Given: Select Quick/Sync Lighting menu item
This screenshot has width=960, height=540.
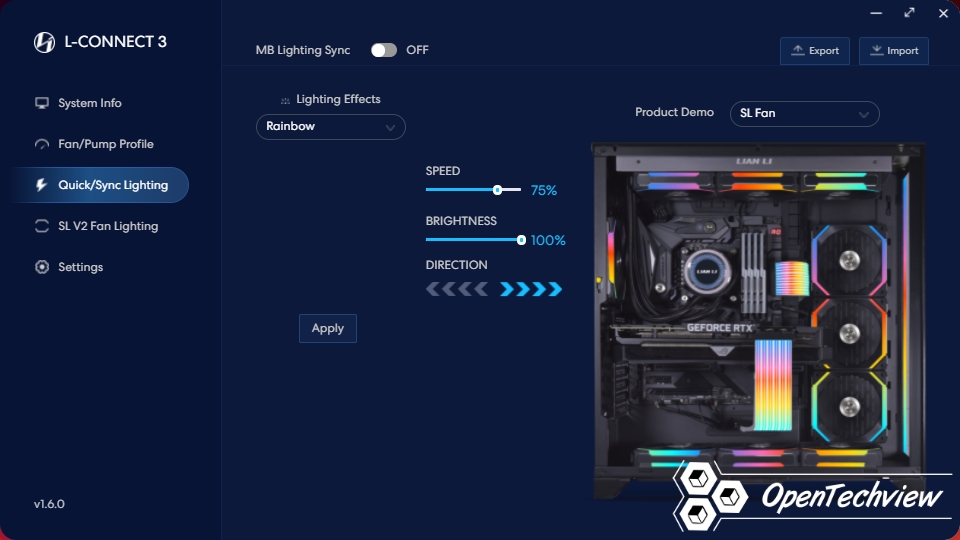Looking at the screenshot, I should (102, 185).
